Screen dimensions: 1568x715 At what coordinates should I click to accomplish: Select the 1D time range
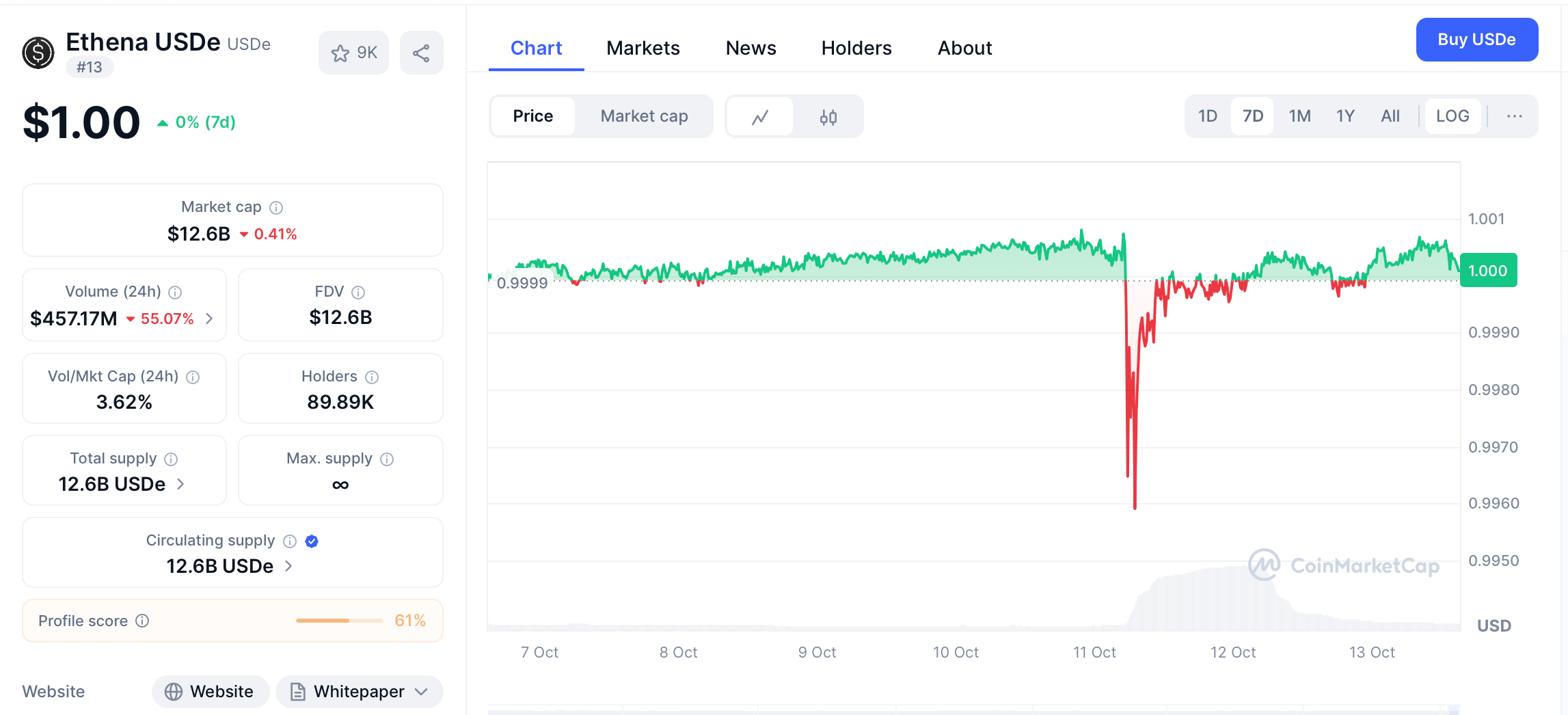coord(1207,116)
